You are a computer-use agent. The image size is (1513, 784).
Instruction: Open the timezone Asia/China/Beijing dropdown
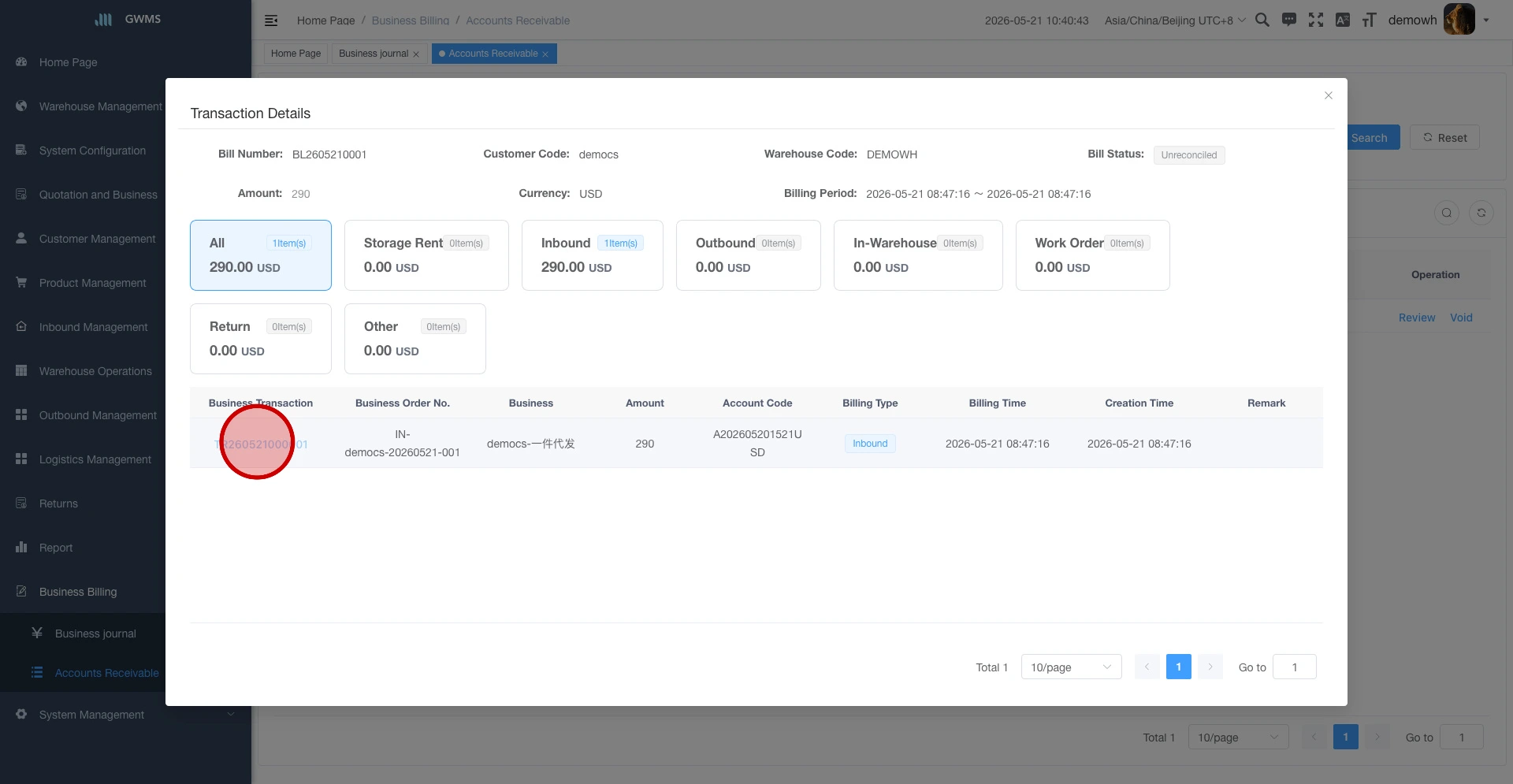(1174, 20)
